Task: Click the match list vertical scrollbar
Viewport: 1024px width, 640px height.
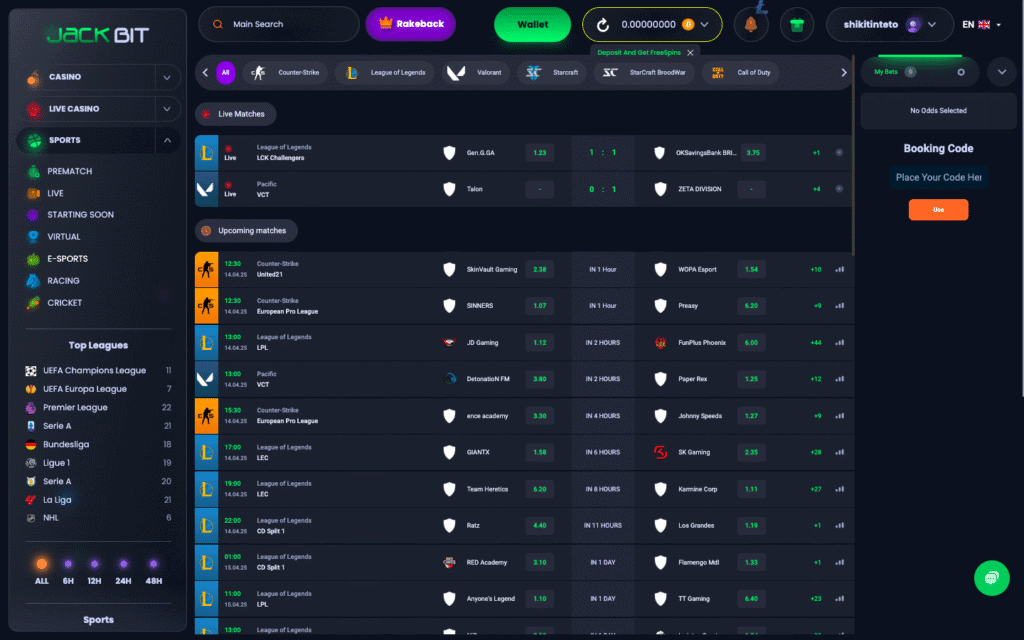Action: (852, 155)
